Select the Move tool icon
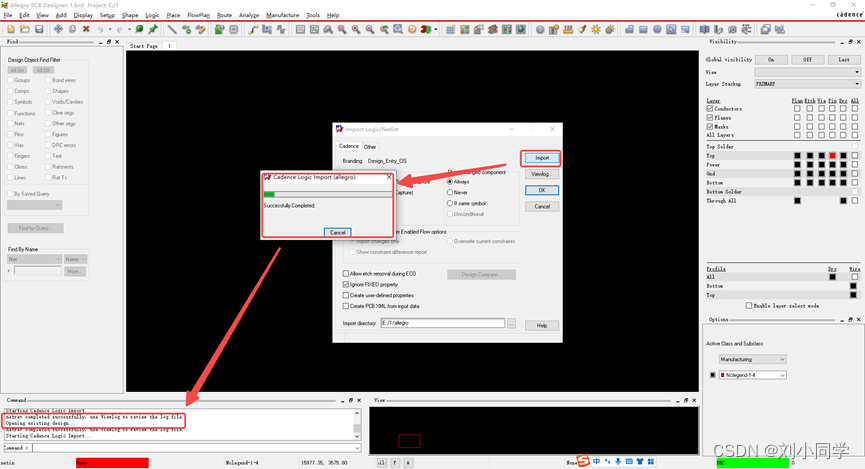The width and height of the screenshot is (865, 469). coord(58,29)
